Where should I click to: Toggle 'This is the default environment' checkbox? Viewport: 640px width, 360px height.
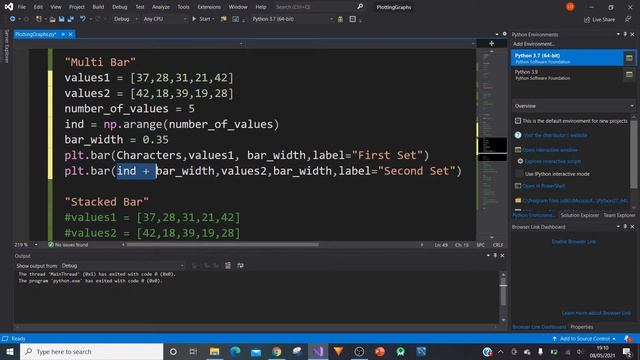518,121
